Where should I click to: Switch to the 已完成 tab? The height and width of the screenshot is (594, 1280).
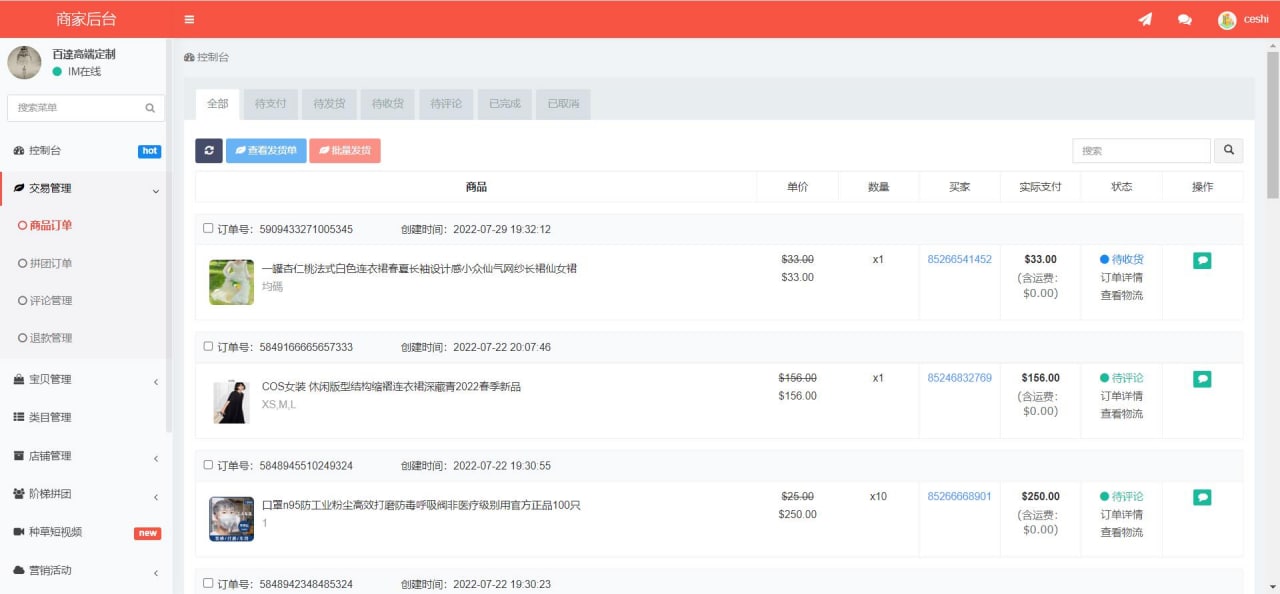[x=504, y=104]
